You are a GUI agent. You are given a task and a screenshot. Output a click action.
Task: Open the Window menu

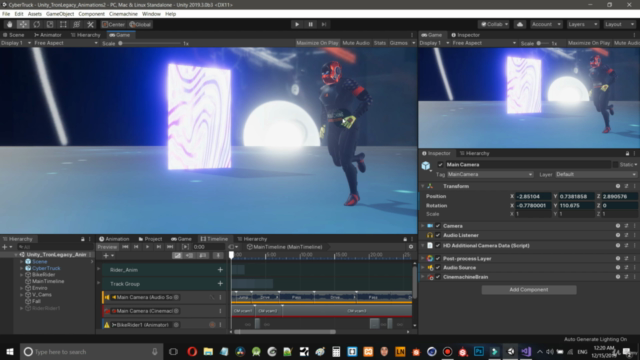151,14
